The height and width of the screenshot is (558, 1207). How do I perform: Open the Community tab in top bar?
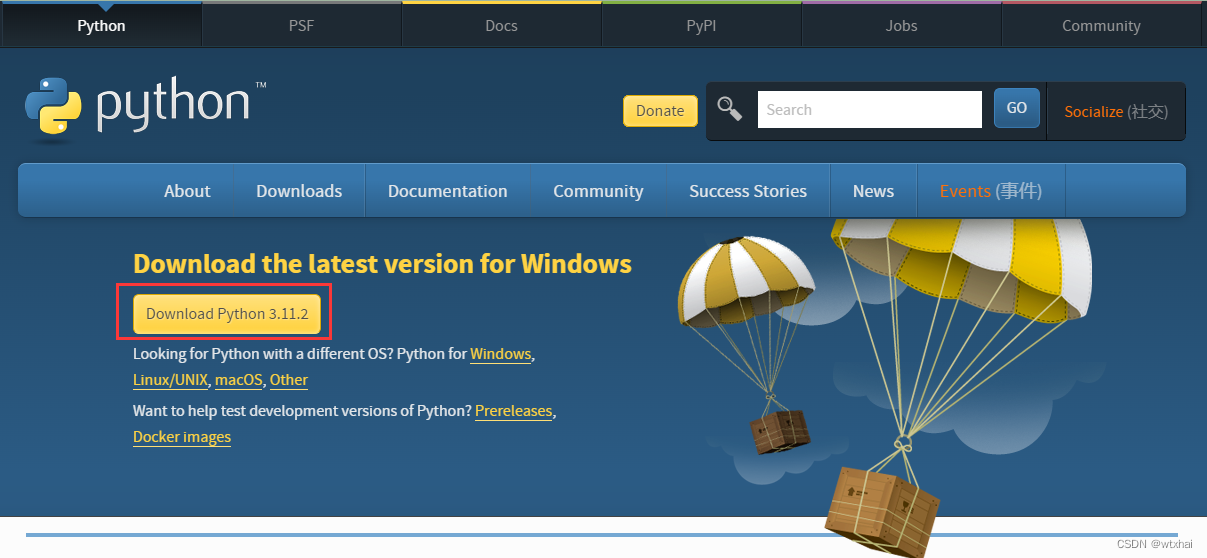coord(1101,25)
